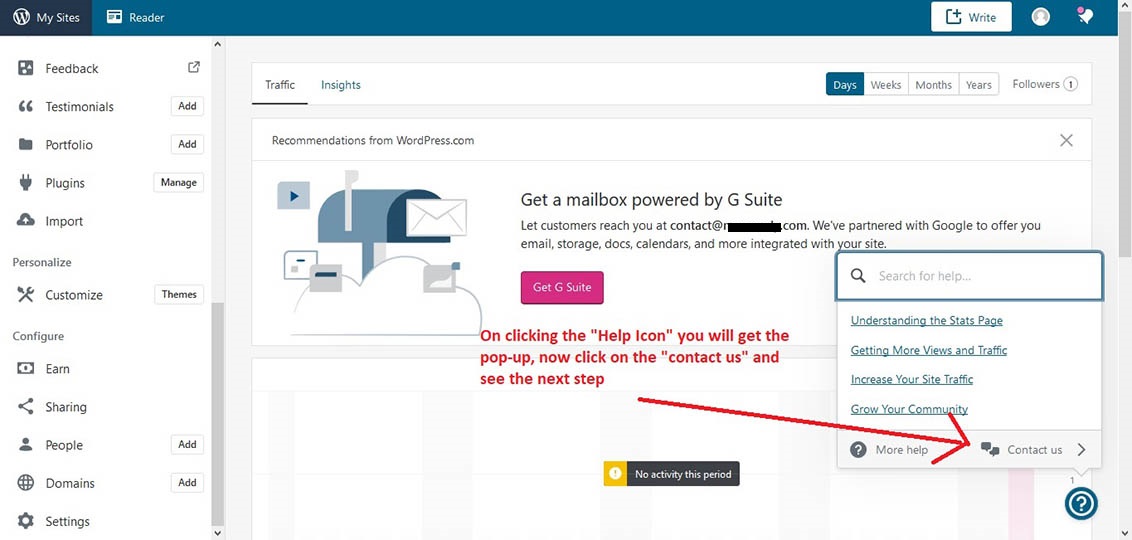Click the Get G Suite button
This screenshot has width=1132, height=540.
pos(562,287)
